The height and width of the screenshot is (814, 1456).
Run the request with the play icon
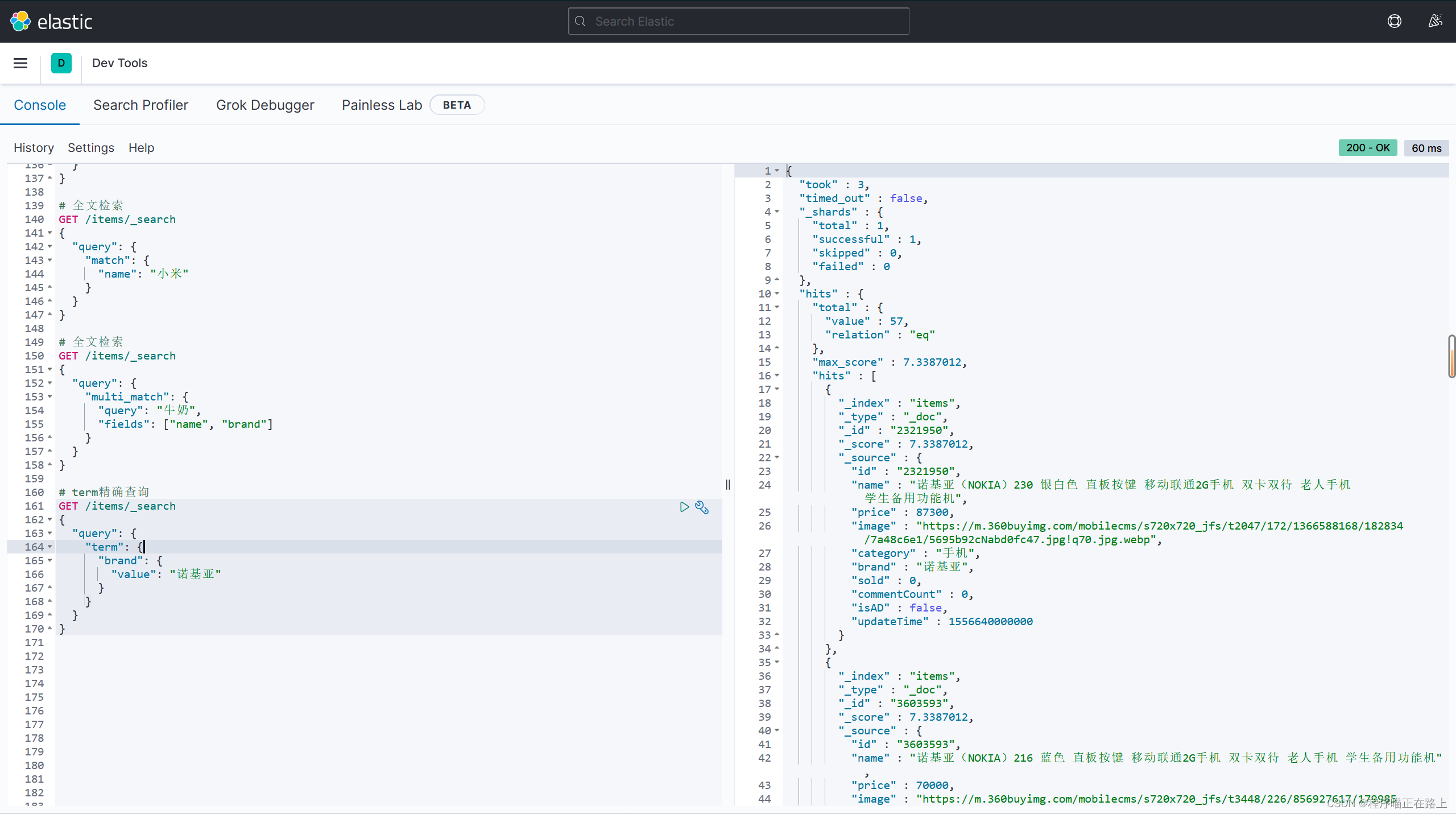(x=684, y=507)
